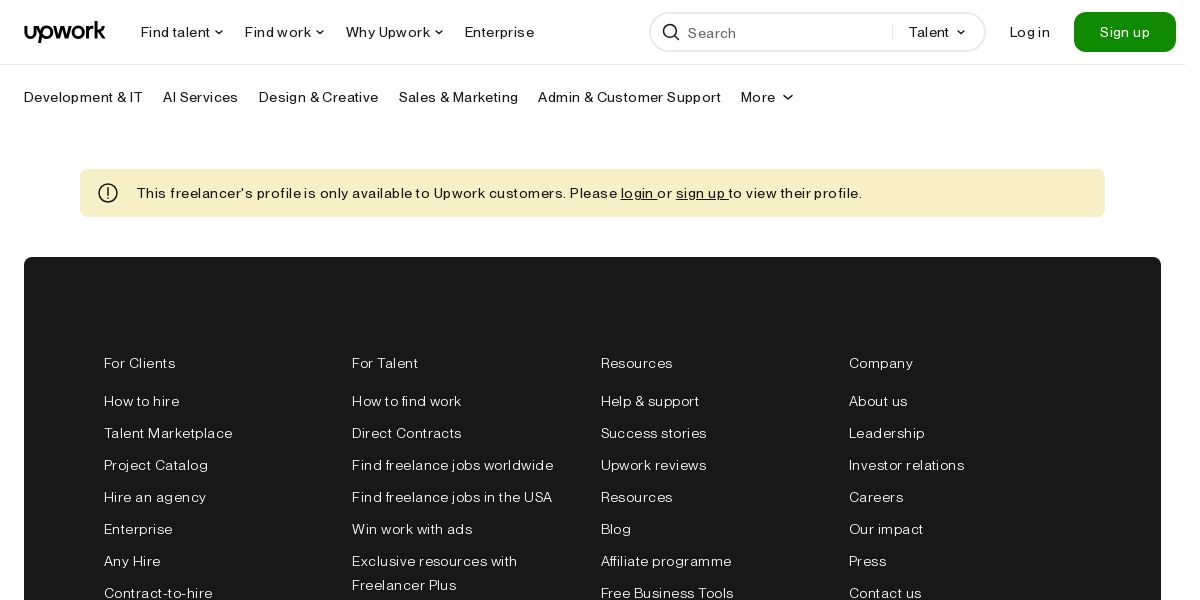This screenshot has height=600, width=1200.
Task: Follow the sign up link in the banner
Action: tap(700, 193)
